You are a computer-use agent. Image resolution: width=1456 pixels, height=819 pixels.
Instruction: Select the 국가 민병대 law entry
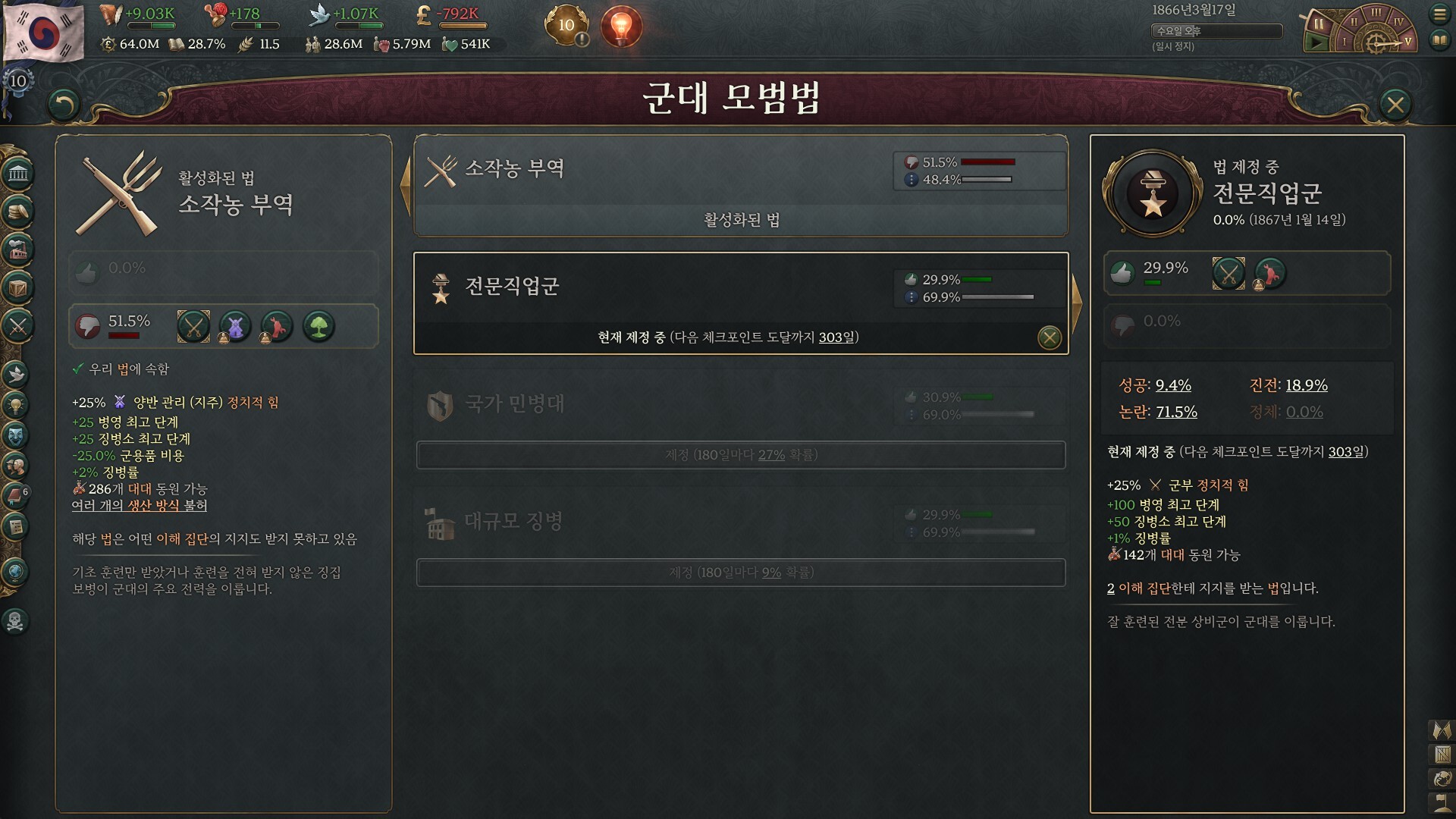click(741, 405)
